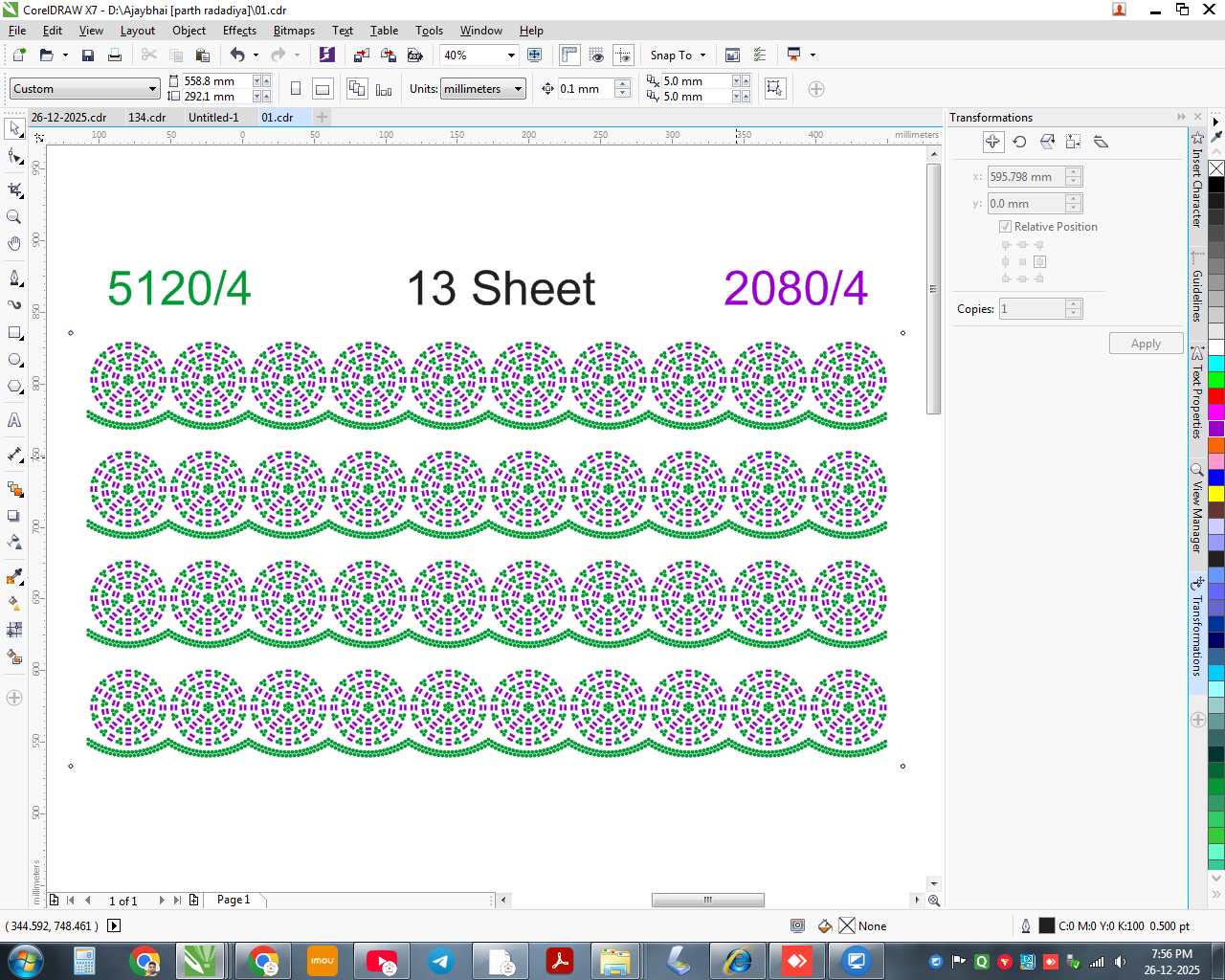Image resolution: width=1225 pixels, height=980 pixels.
Task: Open the Rotate transformation icon
Action: (1020, 142)
